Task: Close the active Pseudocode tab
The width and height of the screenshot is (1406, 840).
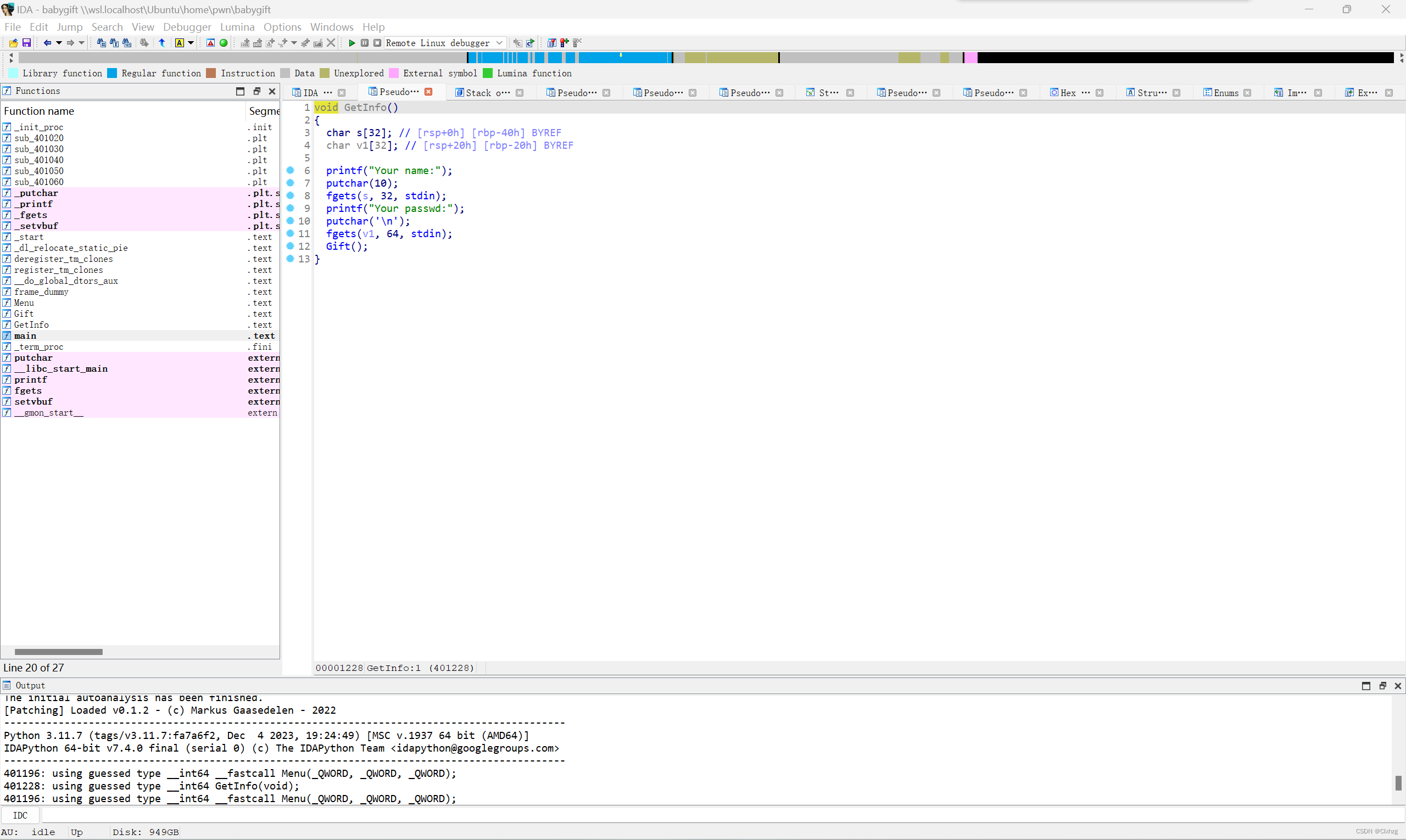Action: [428, 92]
